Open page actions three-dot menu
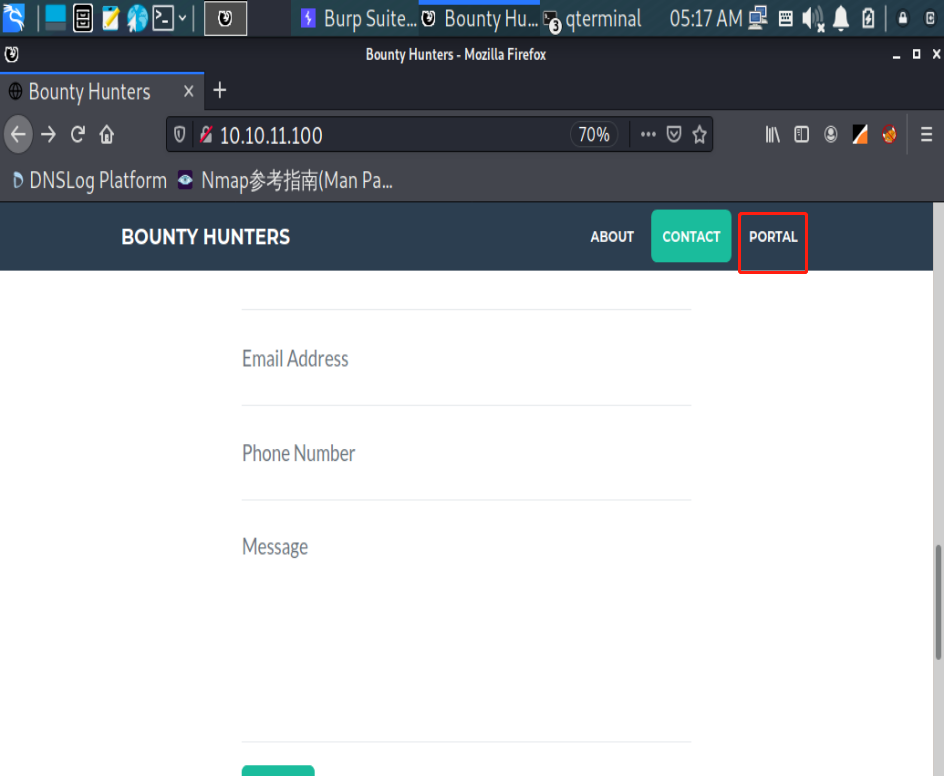Screen dimensions: 944x776 [648, 134]
